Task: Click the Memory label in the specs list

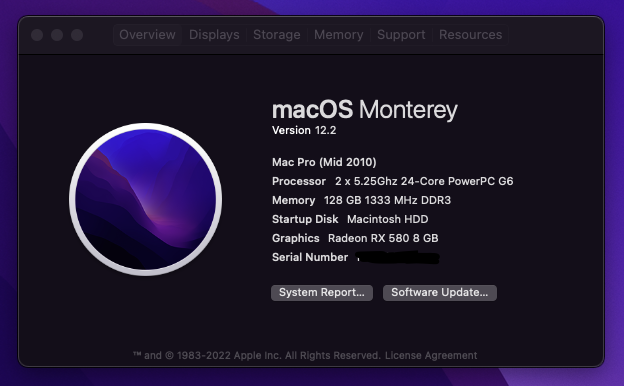Action: pos(293,200)
